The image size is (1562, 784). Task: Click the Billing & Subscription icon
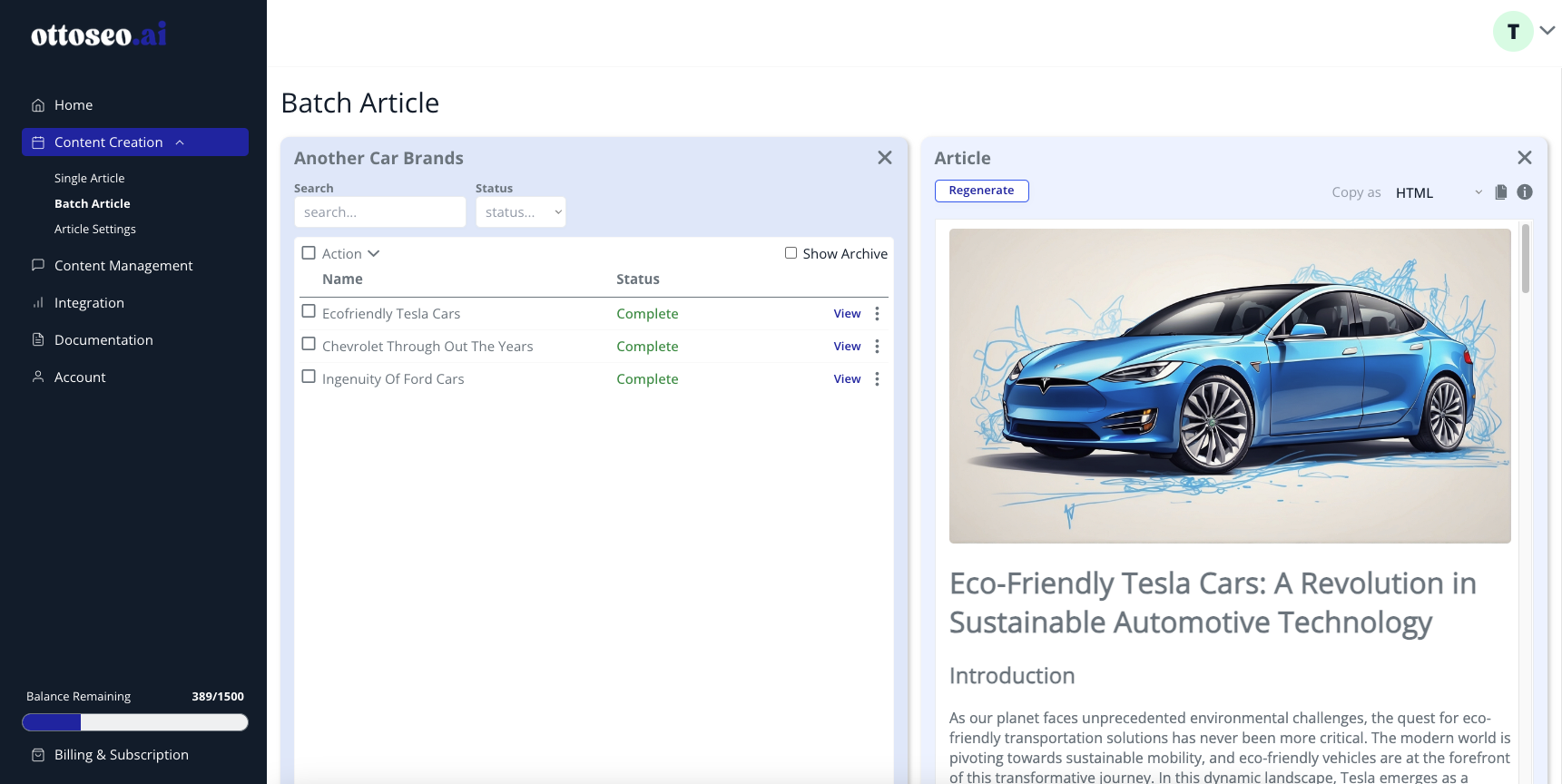pyautogui.click(x=38, y=755)
